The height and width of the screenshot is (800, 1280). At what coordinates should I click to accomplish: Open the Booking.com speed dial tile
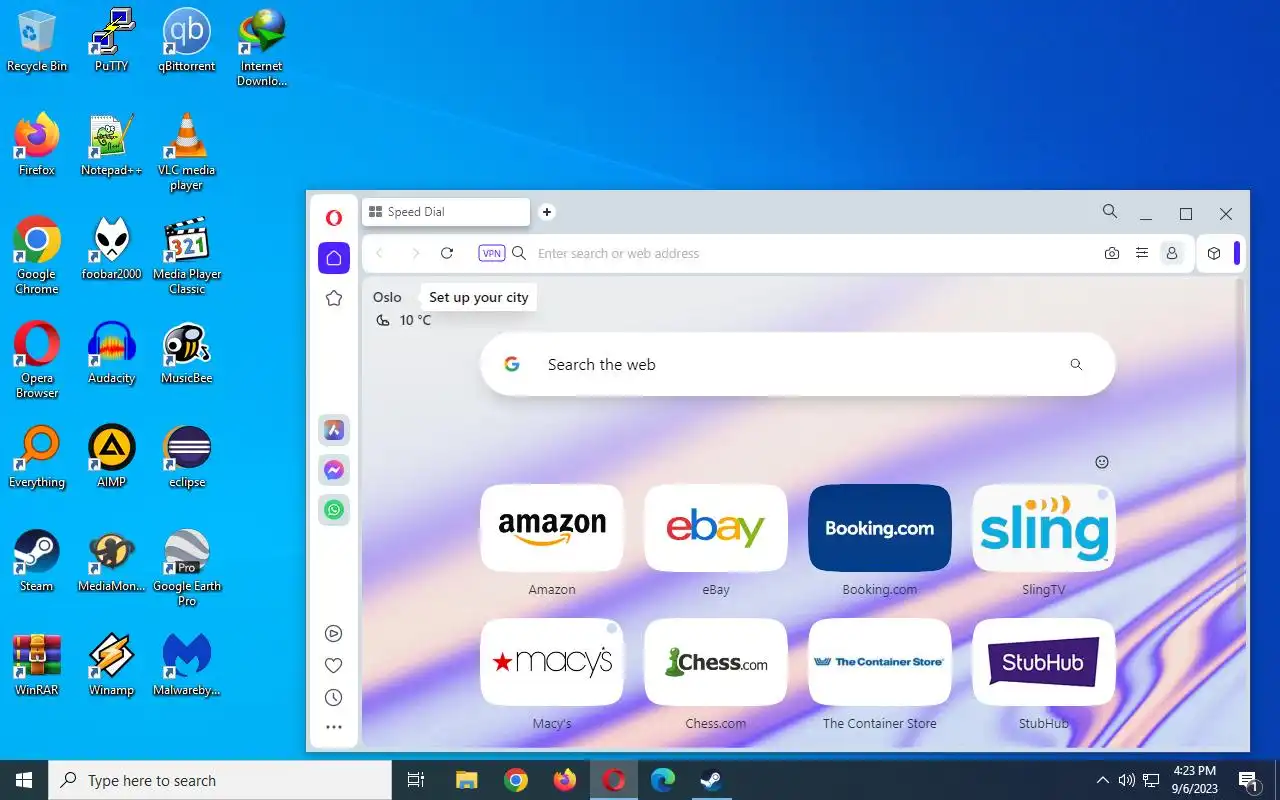(x=880, y=528)
